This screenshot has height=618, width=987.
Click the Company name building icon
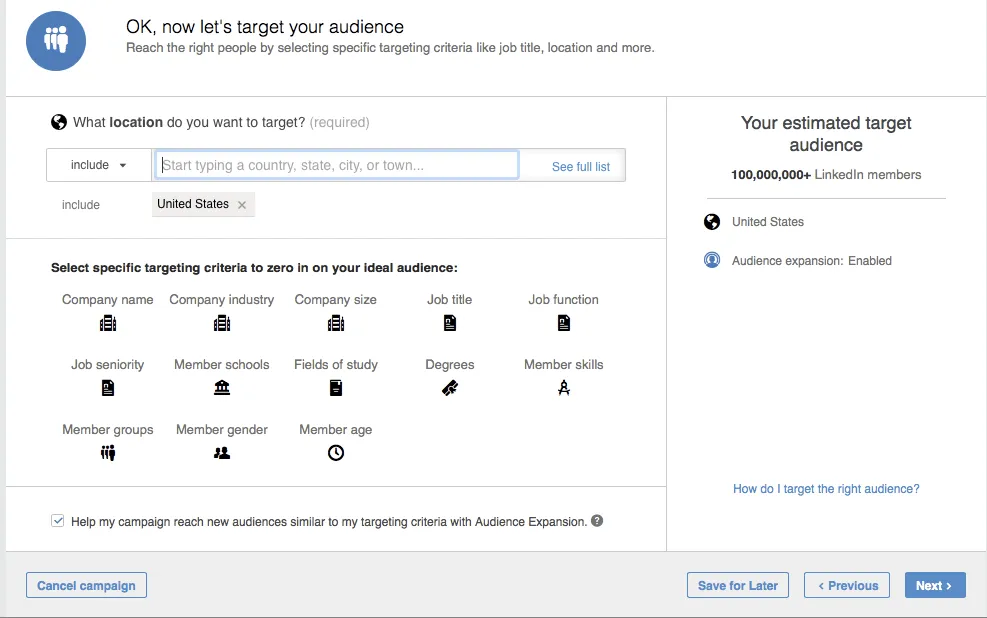108,323
